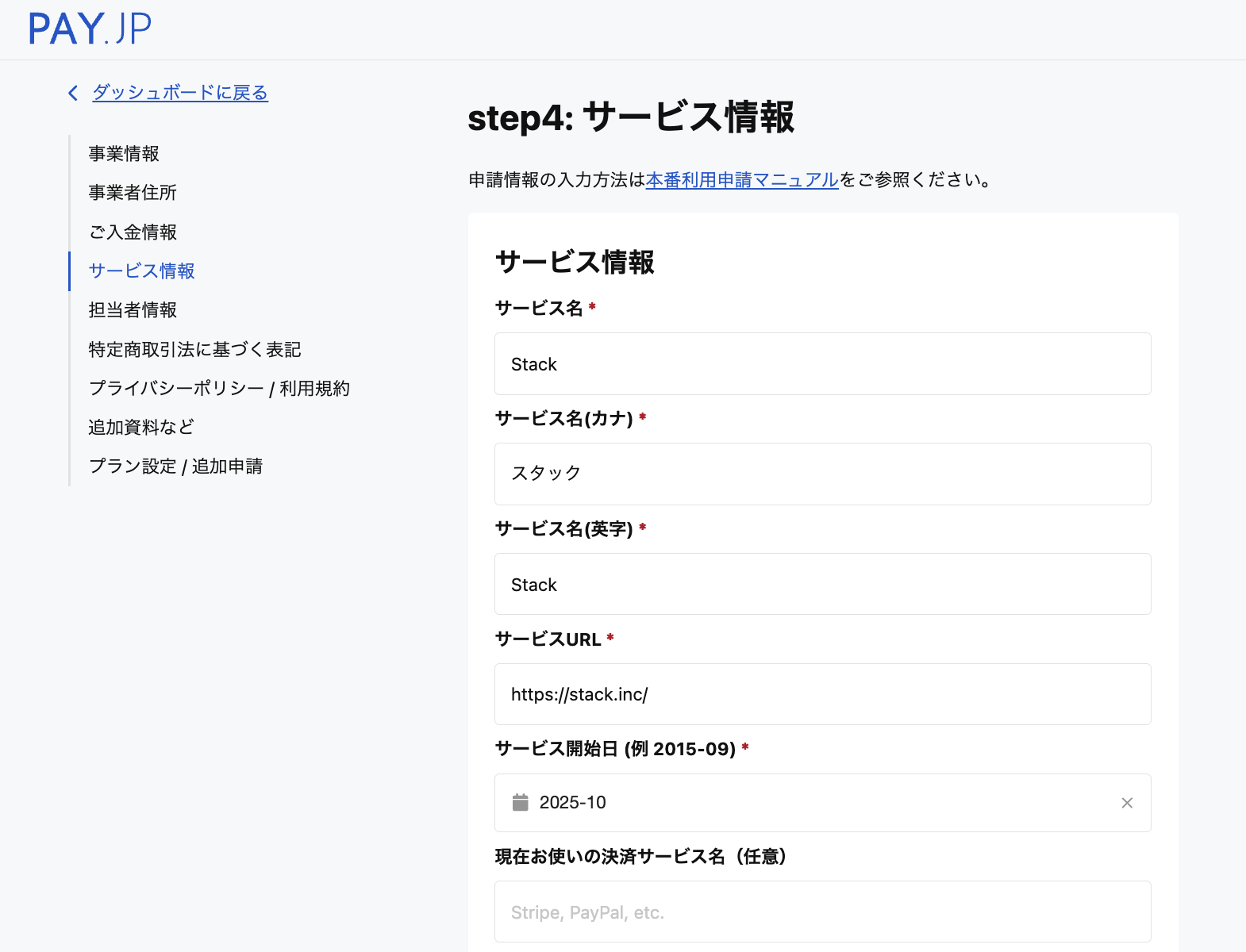1246x952 pixels.
Task: Return via ダッシュボードに戻る link
Action: (x=180, y=93)
